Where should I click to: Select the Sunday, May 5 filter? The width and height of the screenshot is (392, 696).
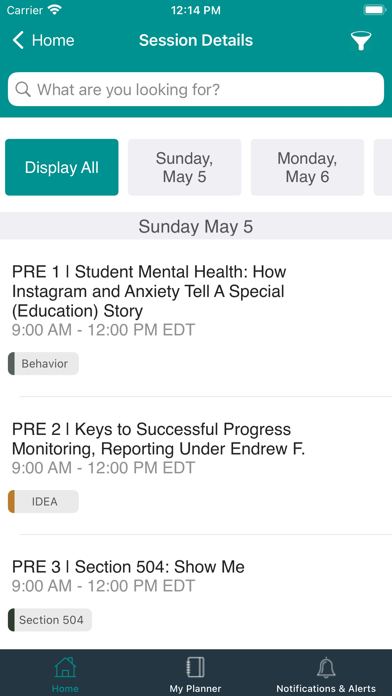click(x=185, y=167)
